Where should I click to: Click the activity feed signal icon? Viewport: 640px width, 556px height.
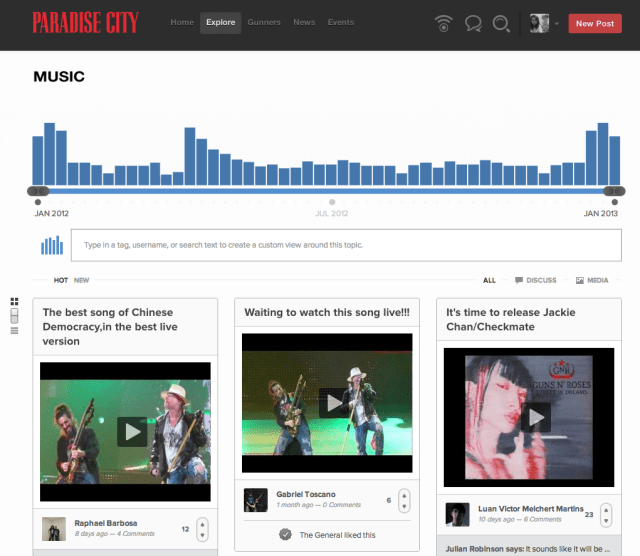click(444, 23)
